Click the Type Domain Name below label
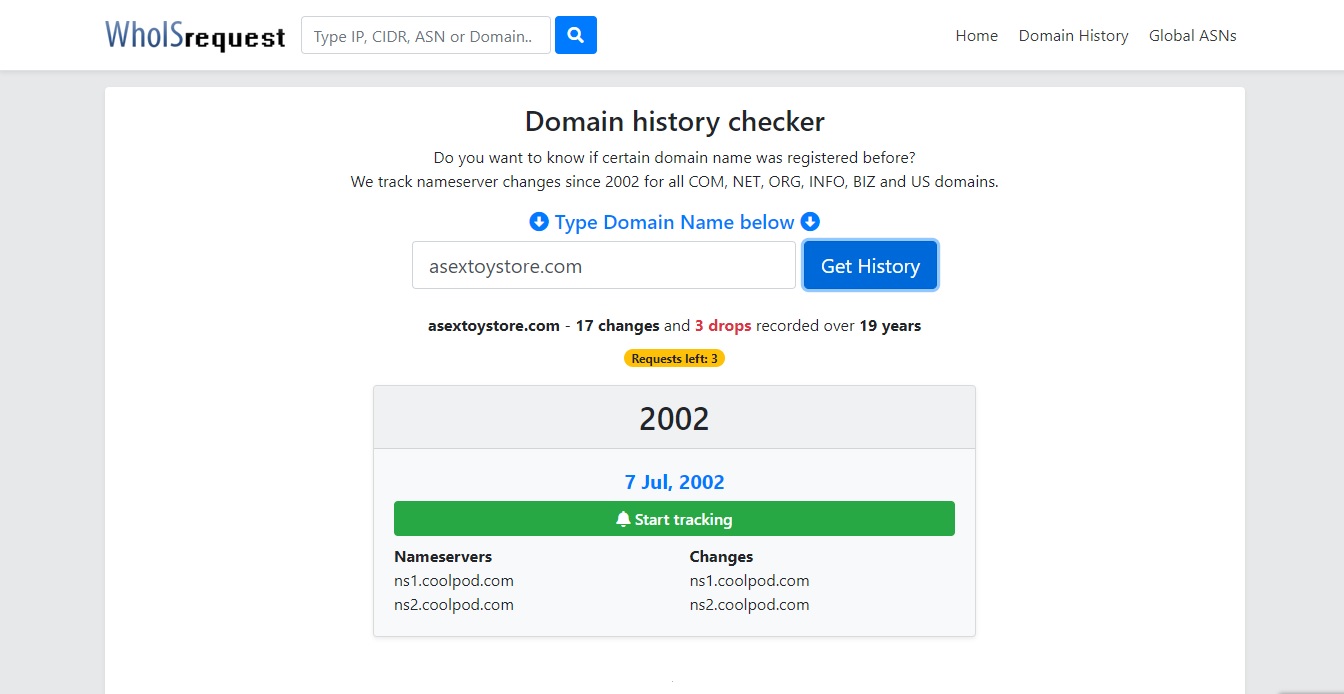Screen dimensions: 1344x694 coord(674,222)
